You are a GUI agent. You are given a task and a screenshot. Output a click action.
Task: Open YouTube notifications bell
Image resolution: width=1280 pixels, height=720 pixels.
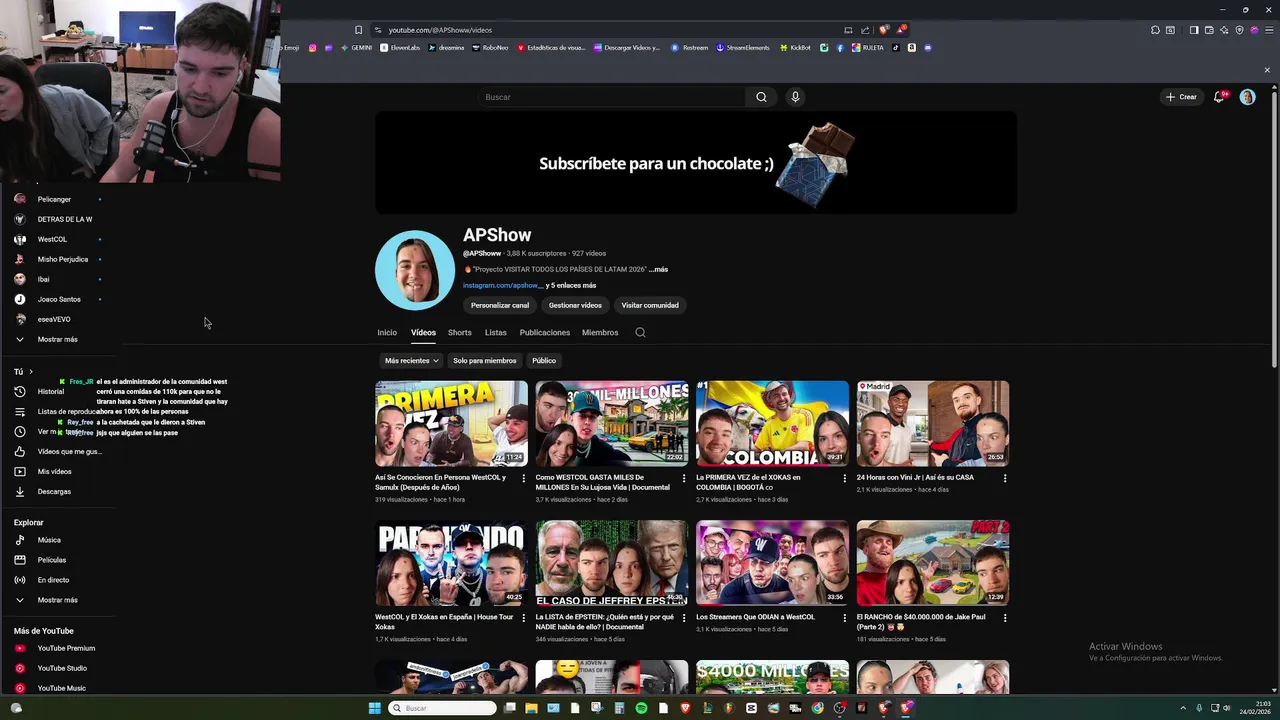click(1219, 97)
